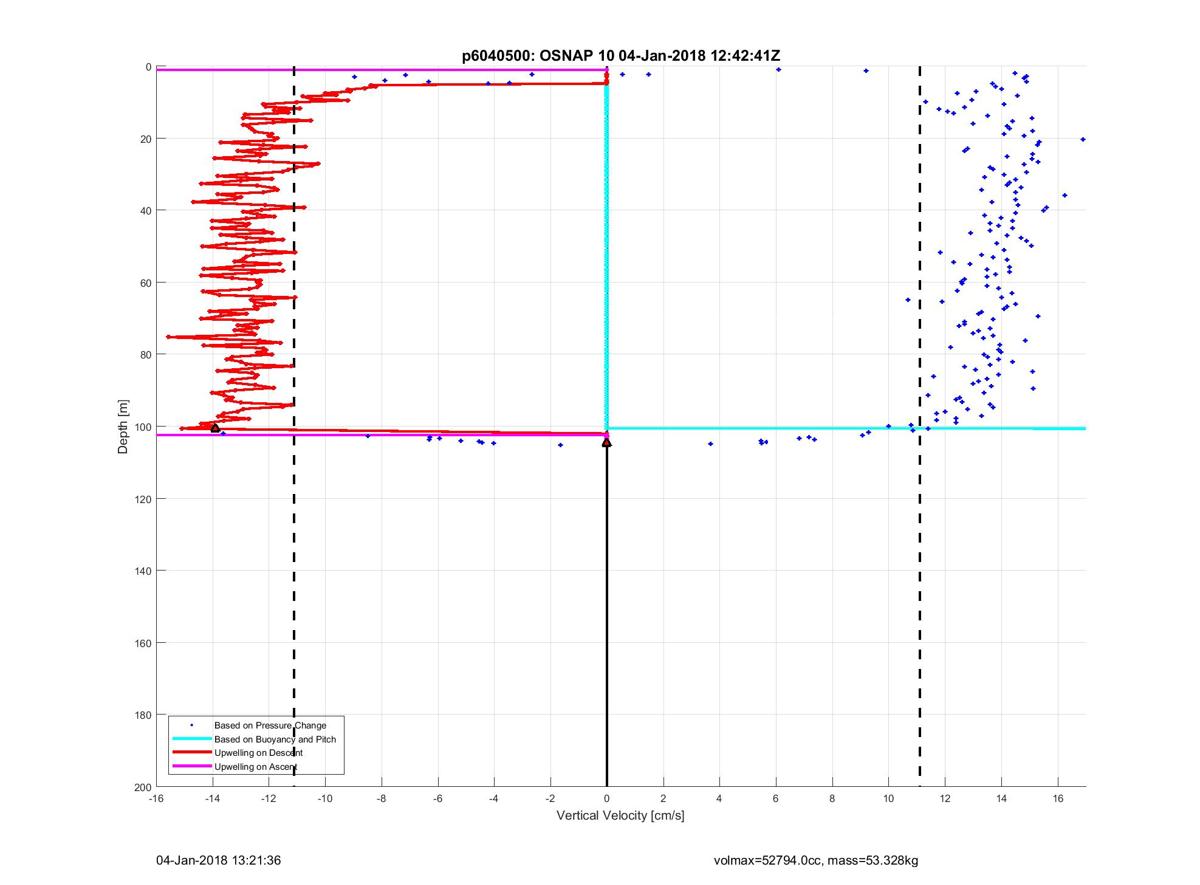Click the timestamp '04-Jan-2018 13:21:36'
The image size is (1200, 885).
click(218, 860)
